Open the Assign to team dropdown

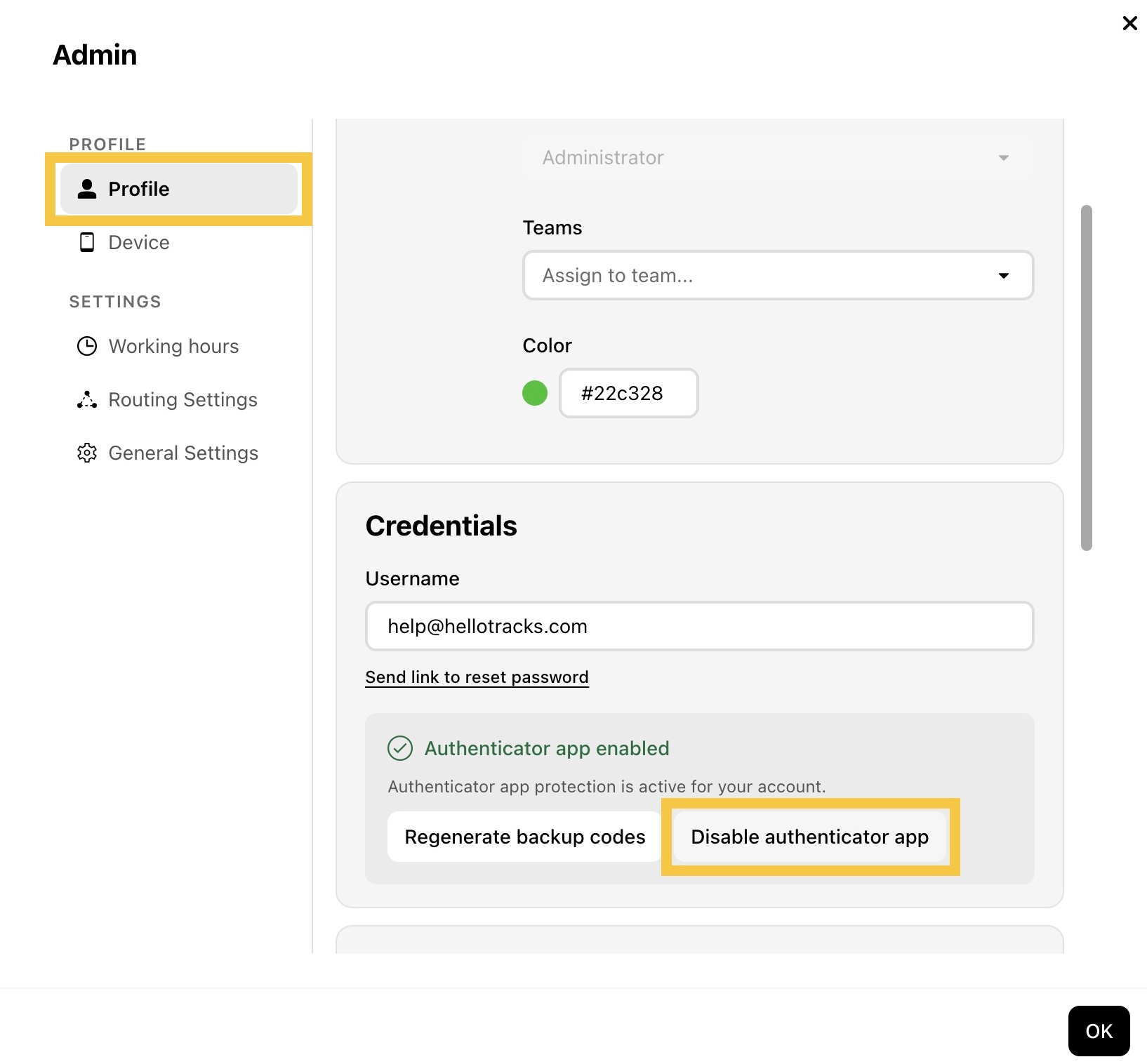tap(778, 275)
